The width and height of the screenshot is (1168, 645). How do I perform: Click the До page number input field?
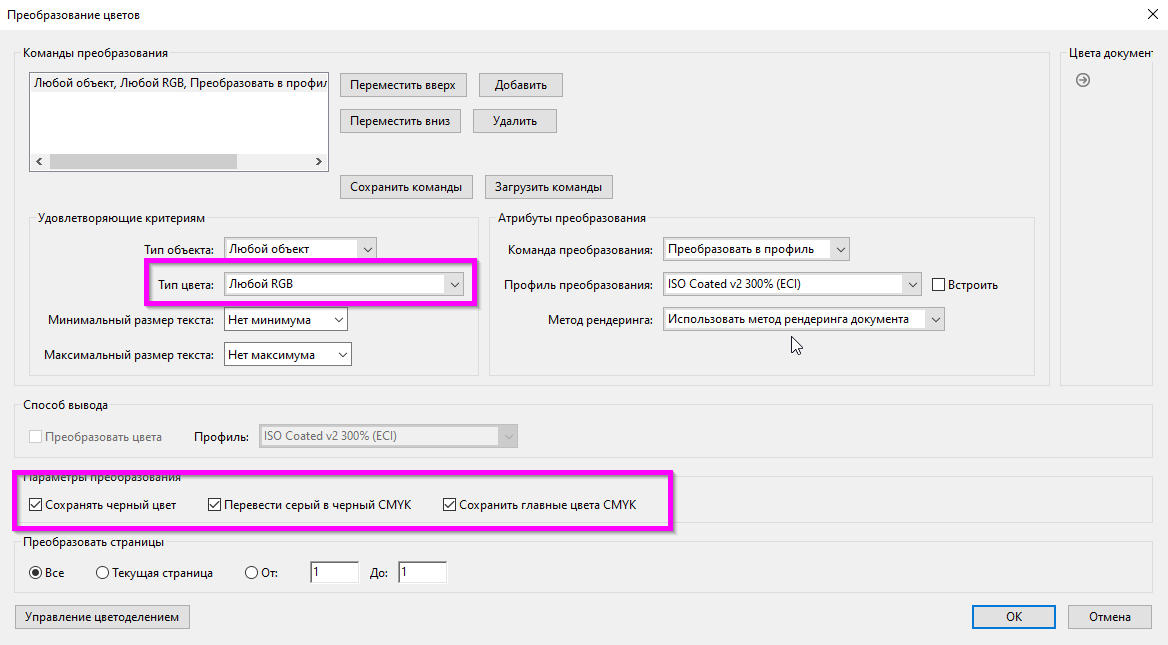(x=422, y=573)
